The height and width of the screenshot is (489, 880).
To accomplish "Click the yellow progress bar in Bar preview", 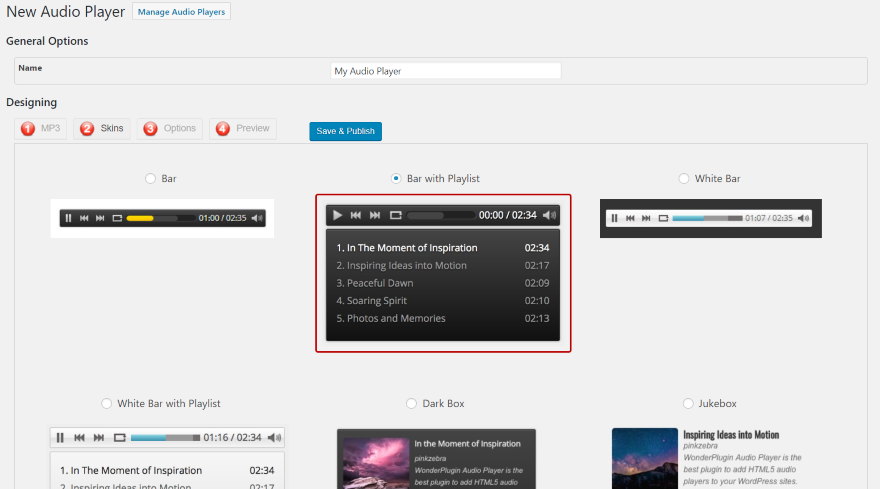I will click(x=140, y=218).
